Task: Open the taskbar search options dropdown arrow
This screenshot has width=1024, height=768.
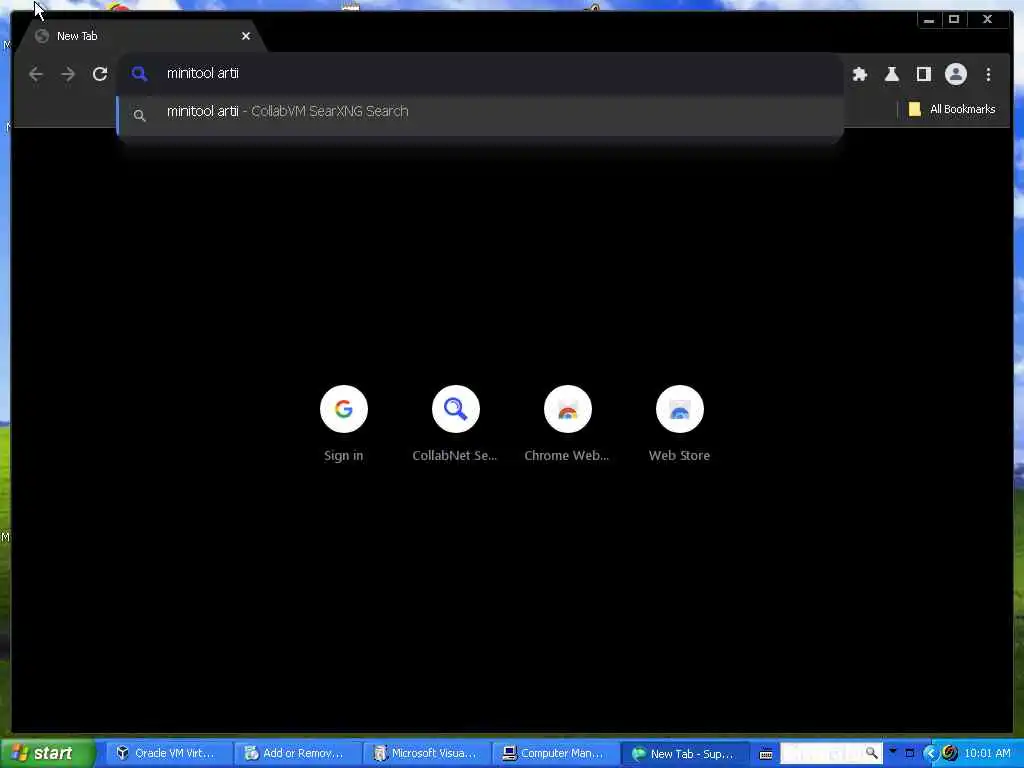Action: pyautogui.click(x=893, y=752)
